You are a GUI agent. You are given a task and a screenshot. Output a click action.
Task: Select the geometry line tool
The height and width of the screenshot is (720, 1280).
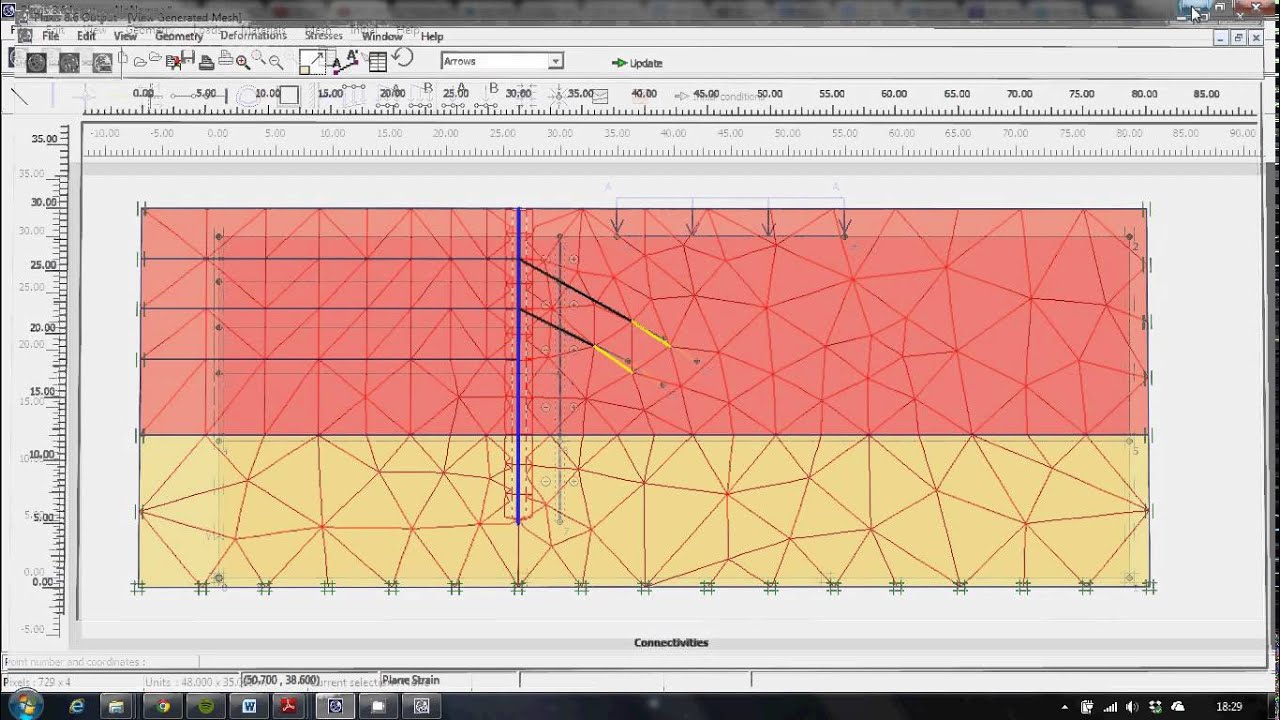point(19,95)
